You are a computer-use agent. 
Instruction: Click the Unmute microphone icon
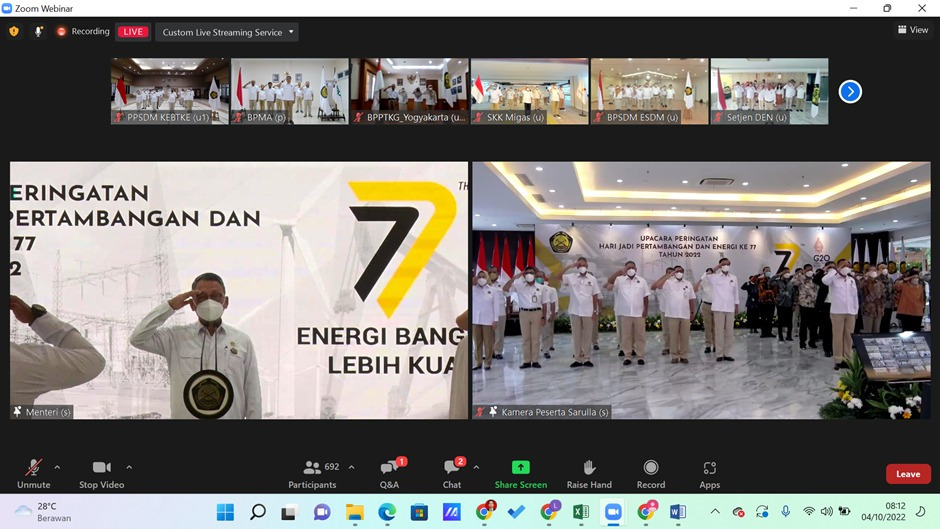coord(34,467)
